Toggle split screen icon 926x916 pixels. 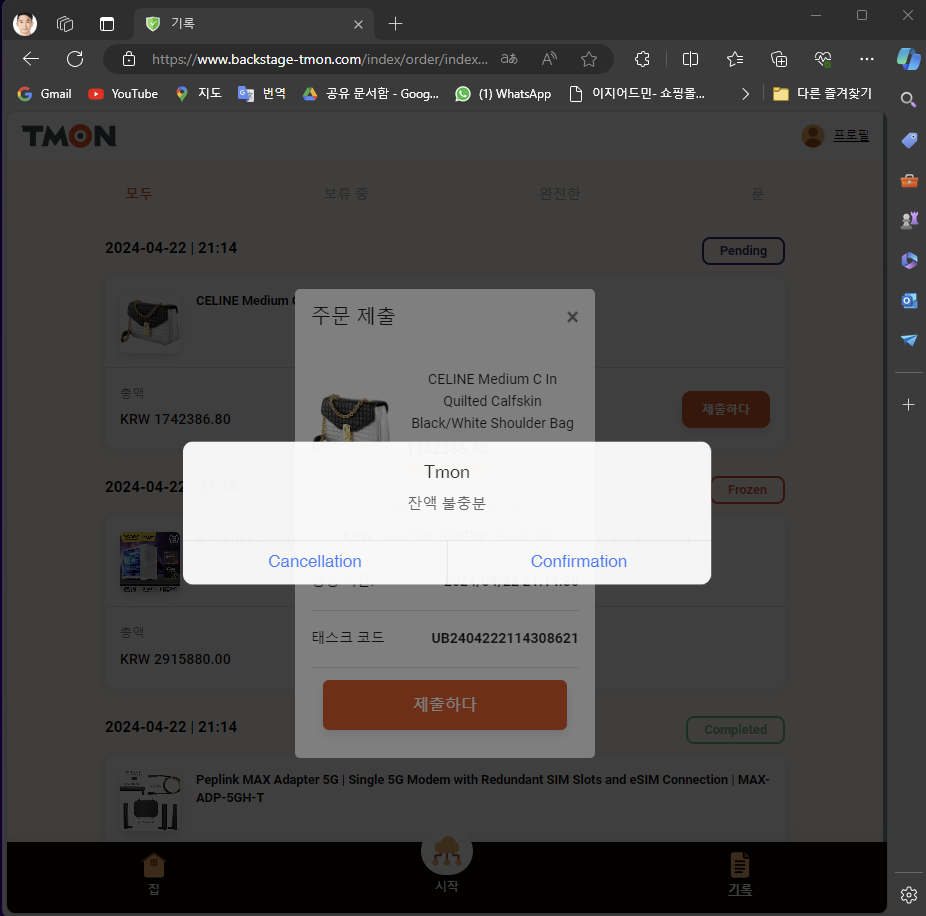pyautogui.click(x=690, y=59)
